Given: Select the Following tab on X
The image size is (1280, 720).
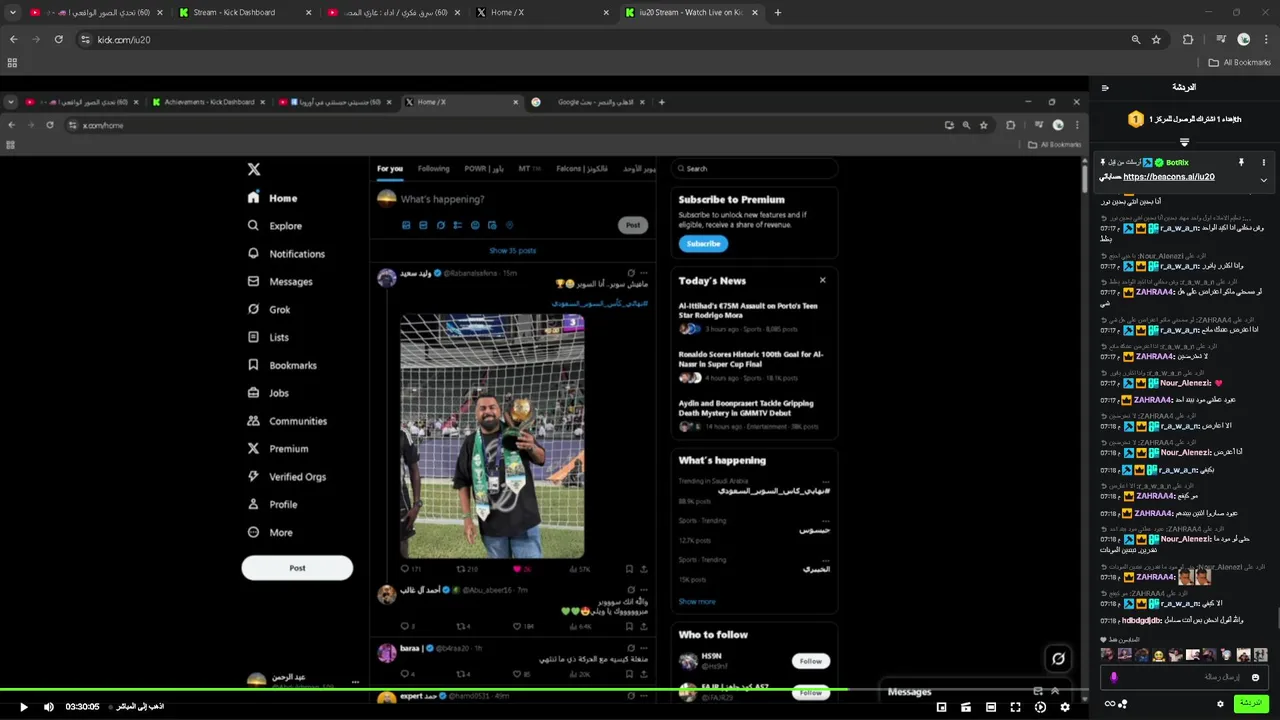Looking at the screenshot, I should click(433, 169).
